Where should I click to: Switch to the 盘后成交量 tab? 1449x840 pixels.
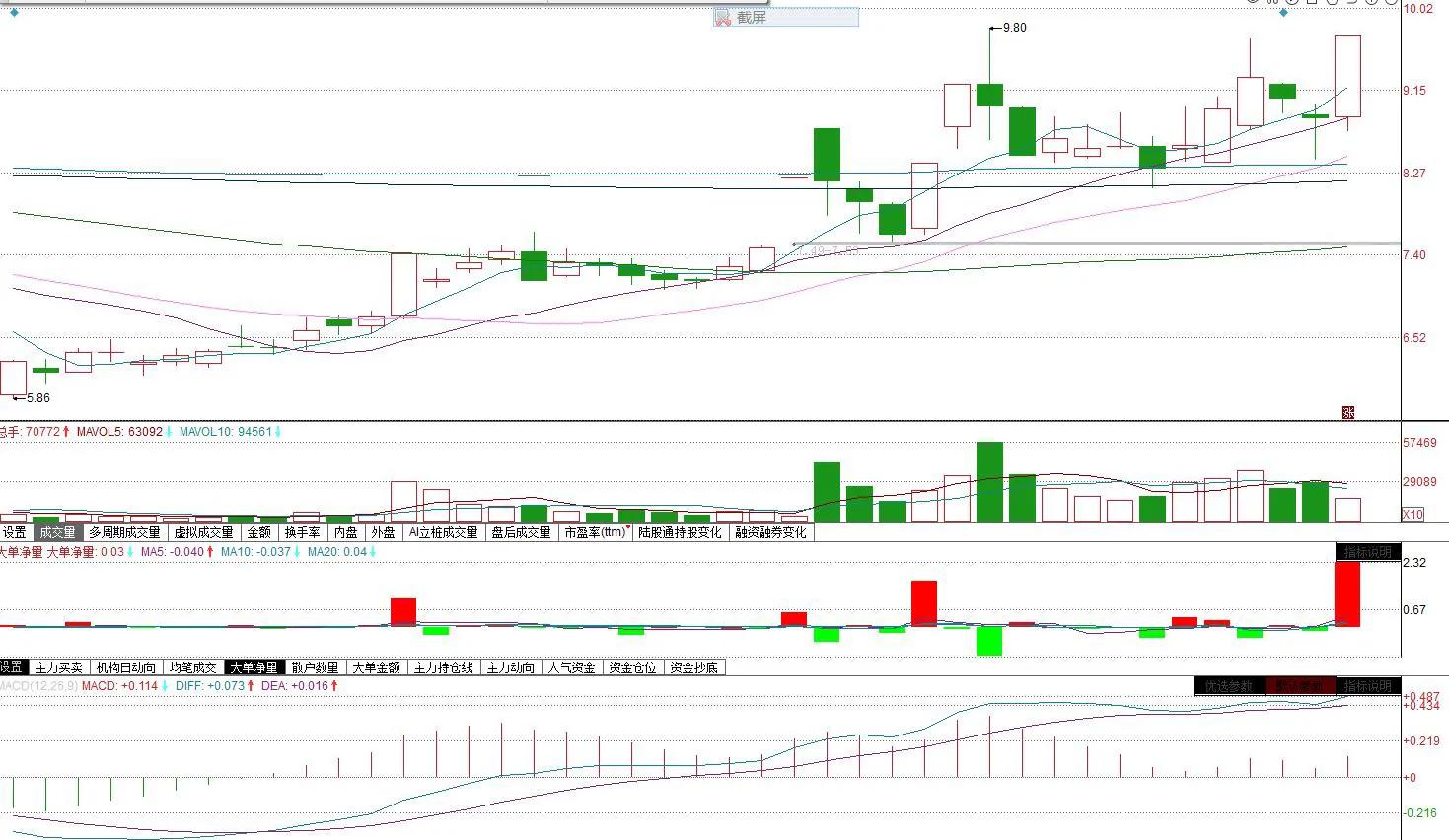point(522,532)
